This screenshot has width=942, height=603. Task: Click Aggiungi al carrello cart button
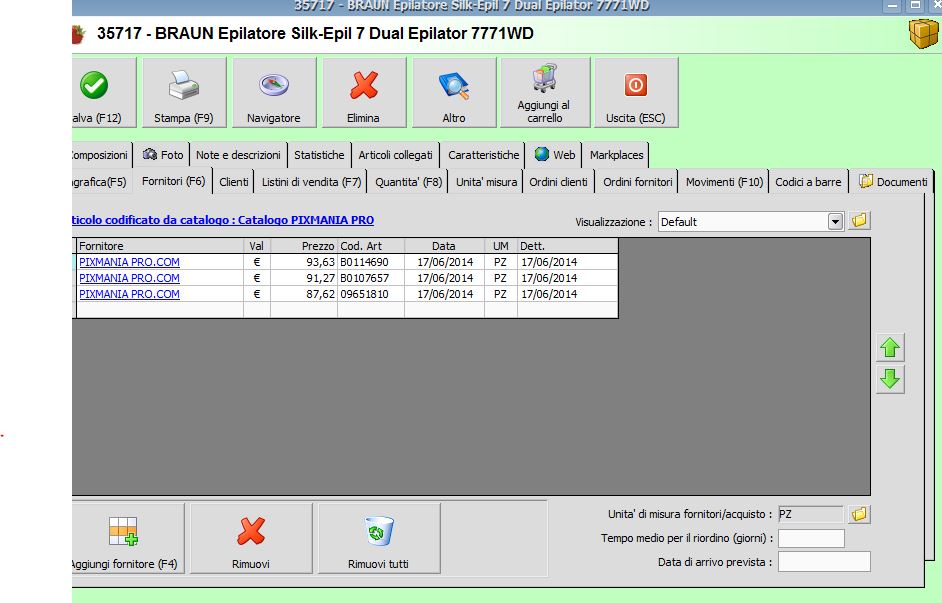[x=545, y=92]
